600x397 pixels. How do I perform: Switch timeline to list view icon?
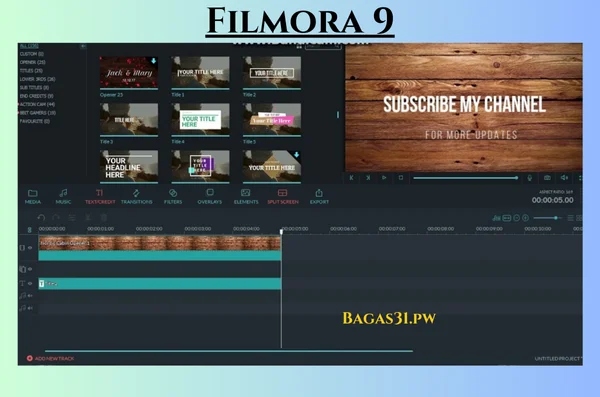click(x=570, y=218)
